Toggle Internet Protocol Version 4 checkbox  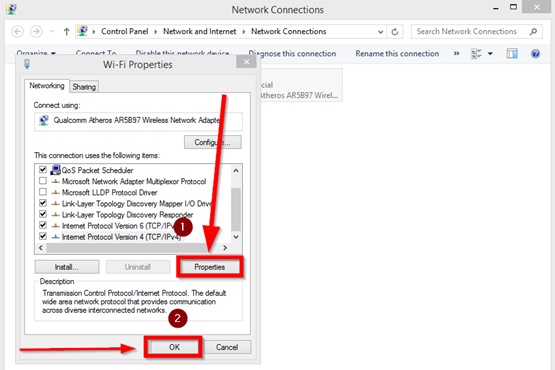pos(43,236)
